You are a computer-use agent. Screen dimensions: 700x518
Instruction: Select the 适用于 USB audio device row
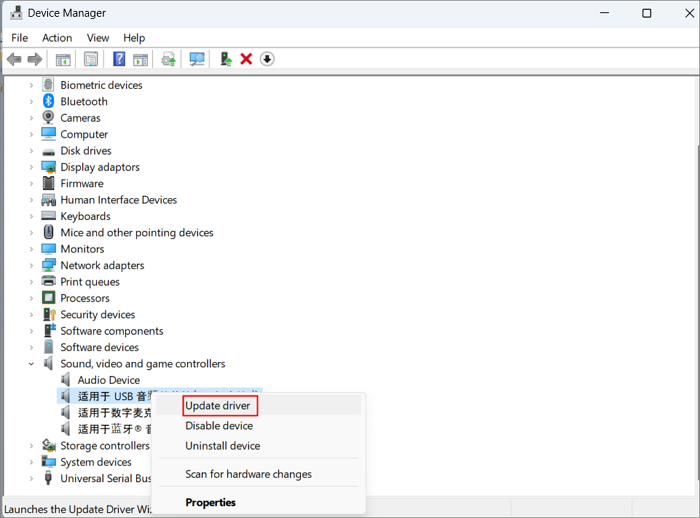tap(105, 396)
